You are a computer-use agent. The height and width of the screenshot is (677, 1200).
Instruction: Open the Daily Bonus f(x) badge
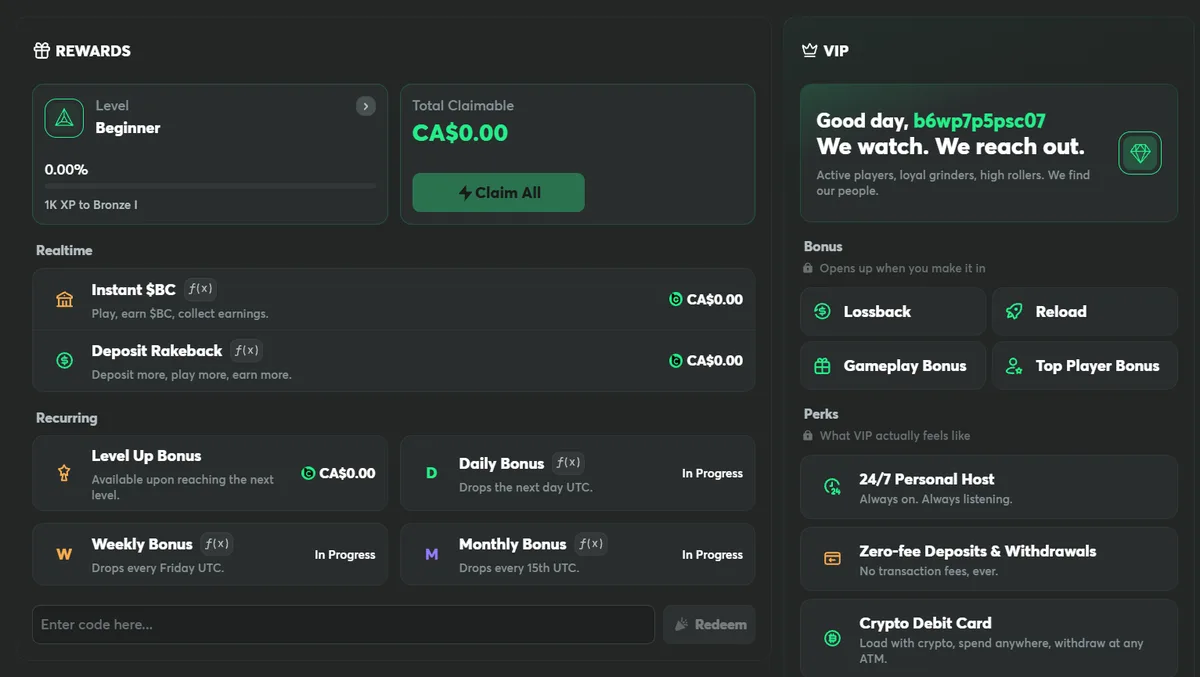[568, 463]
